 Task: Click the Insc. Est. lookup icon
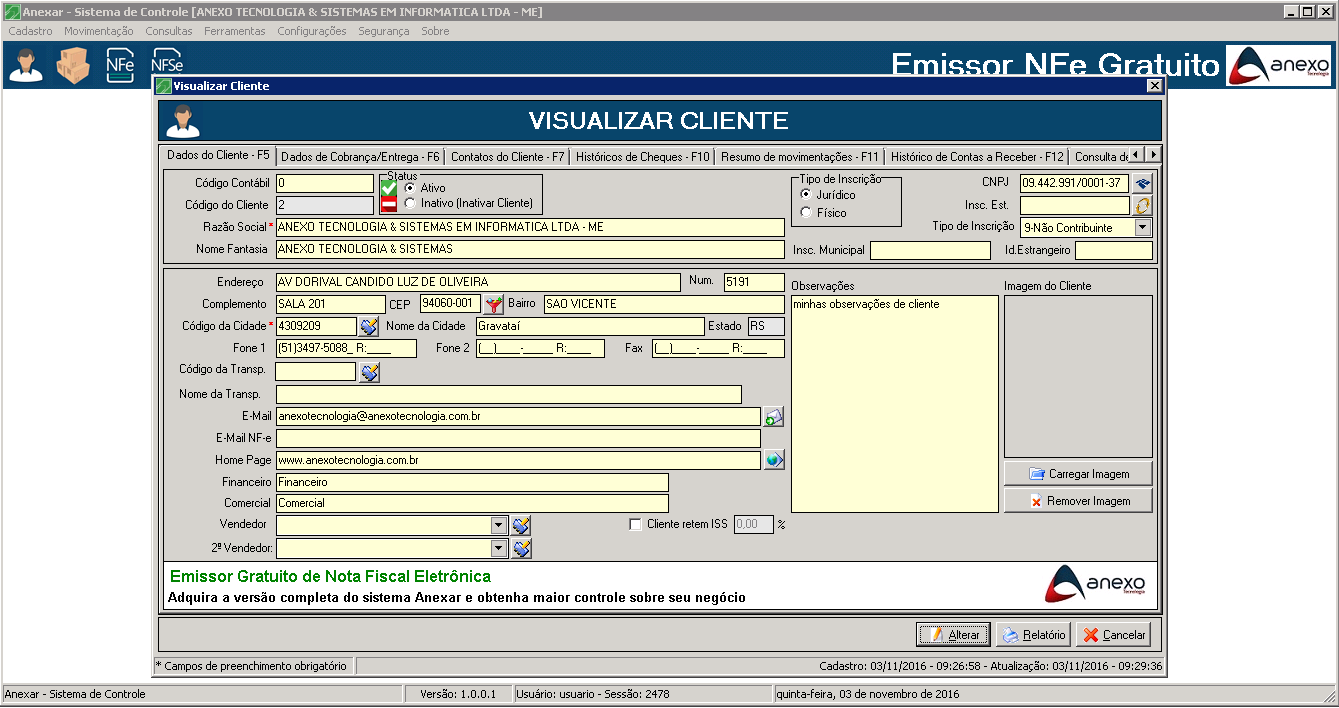coord(1143,205)
